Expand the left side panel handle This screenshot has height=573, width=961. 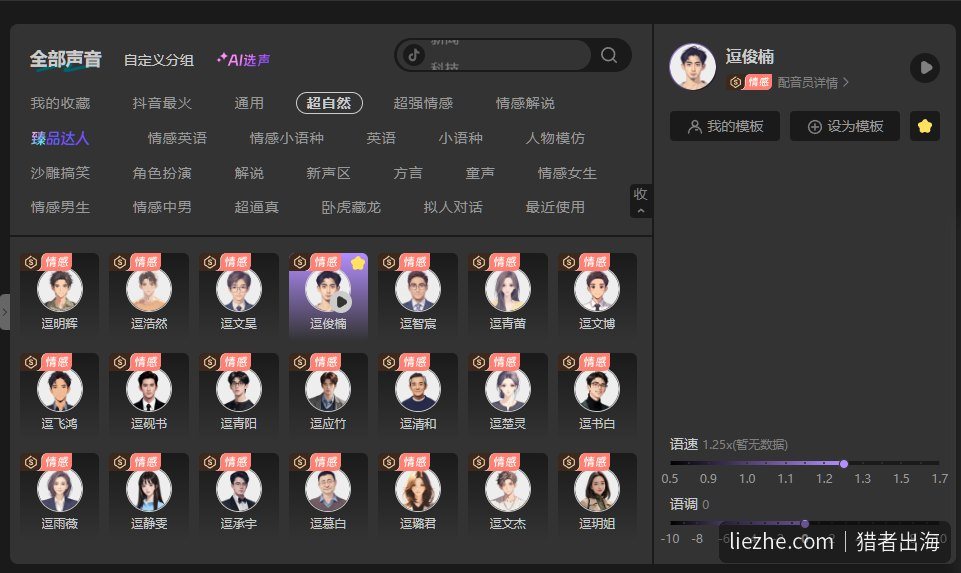(4, 312)
